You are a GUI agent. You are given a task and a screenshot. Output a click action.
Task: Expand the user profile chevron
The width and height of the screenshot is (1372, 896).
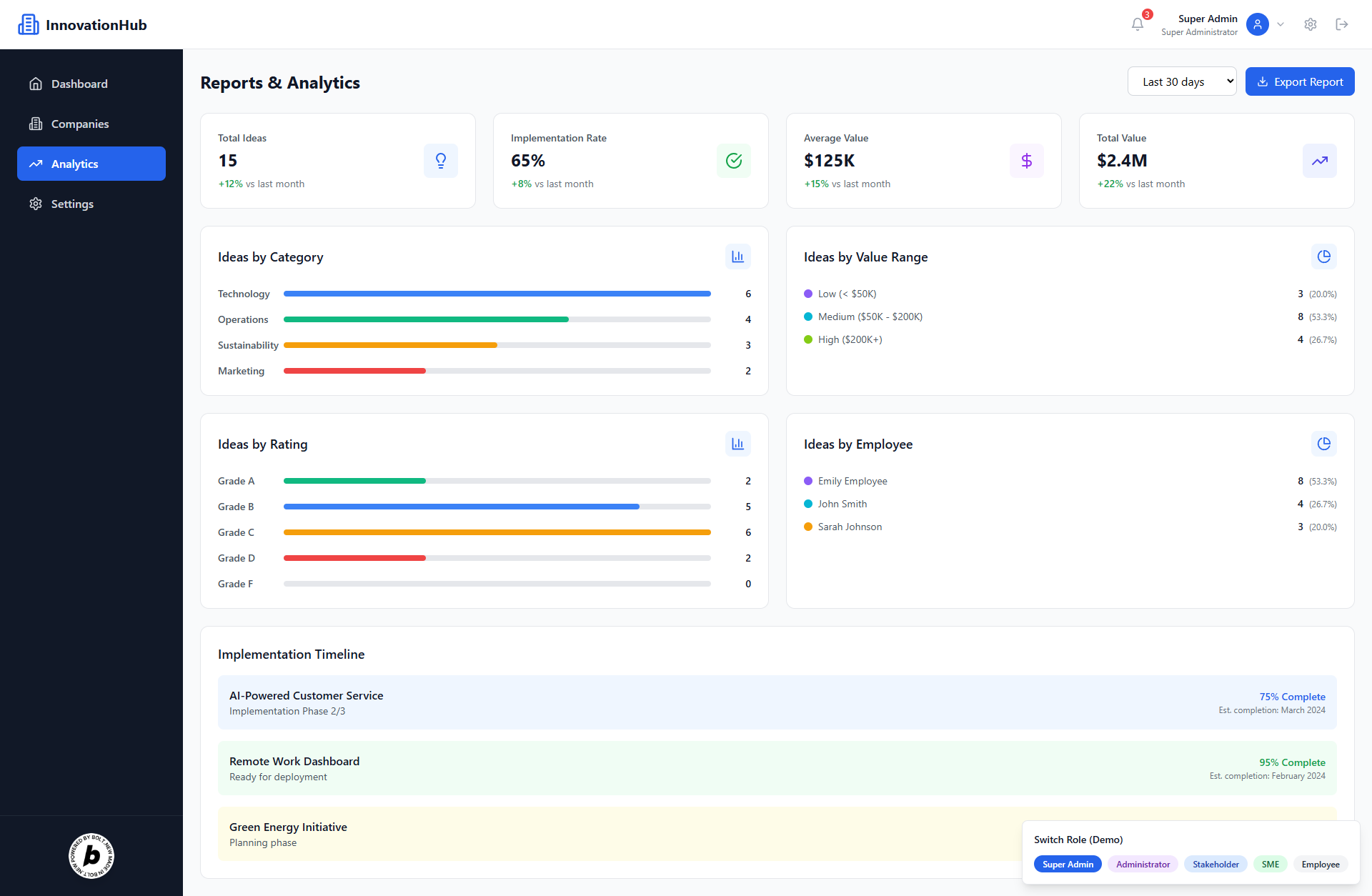[1281, 24]
